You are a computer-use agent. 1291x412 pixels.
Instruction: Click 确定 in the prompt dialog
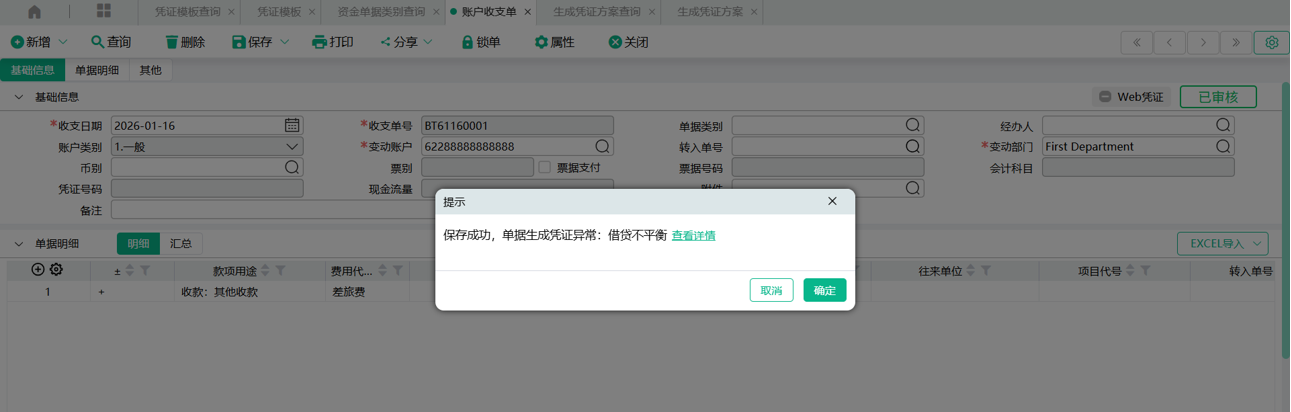(824, 290)
